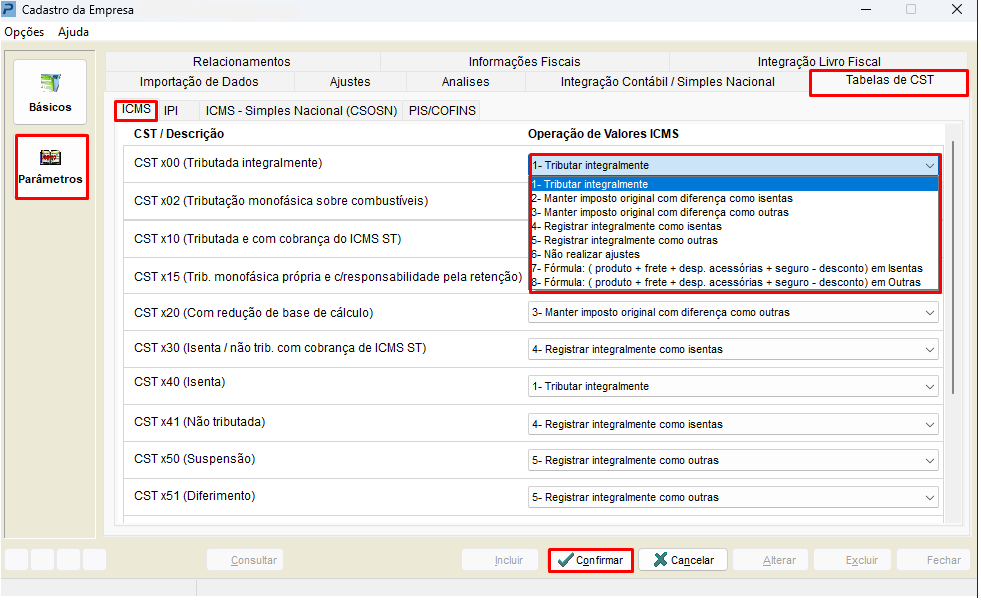Open the PIS/COFINS sub-tab

pyautogui.click(x=442, y=111)
